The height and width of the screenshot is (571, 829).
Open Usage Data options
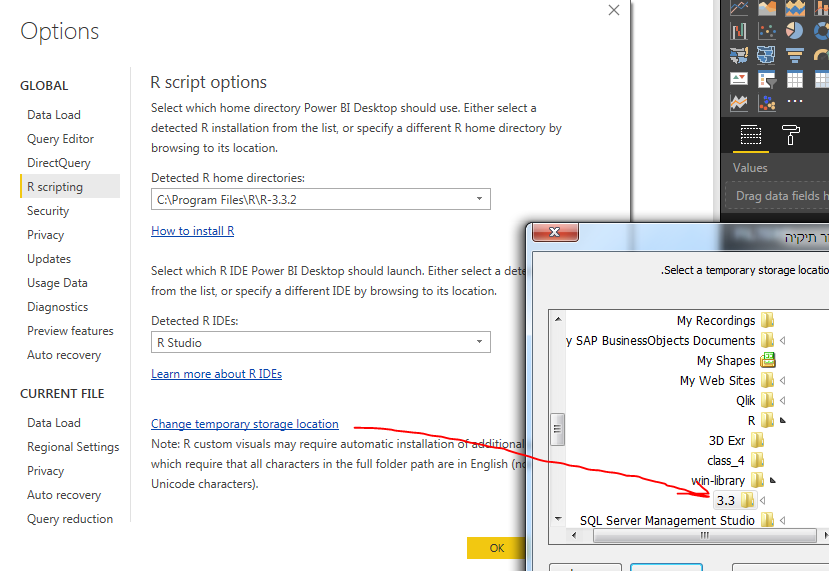tap(57, 283)
